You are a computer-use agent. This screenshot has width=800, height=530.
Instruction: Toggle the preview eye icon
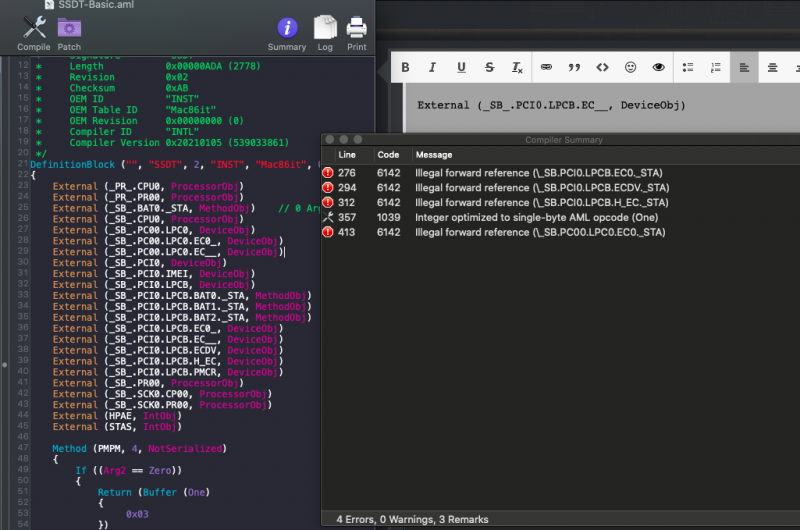(x=658, y=68)
